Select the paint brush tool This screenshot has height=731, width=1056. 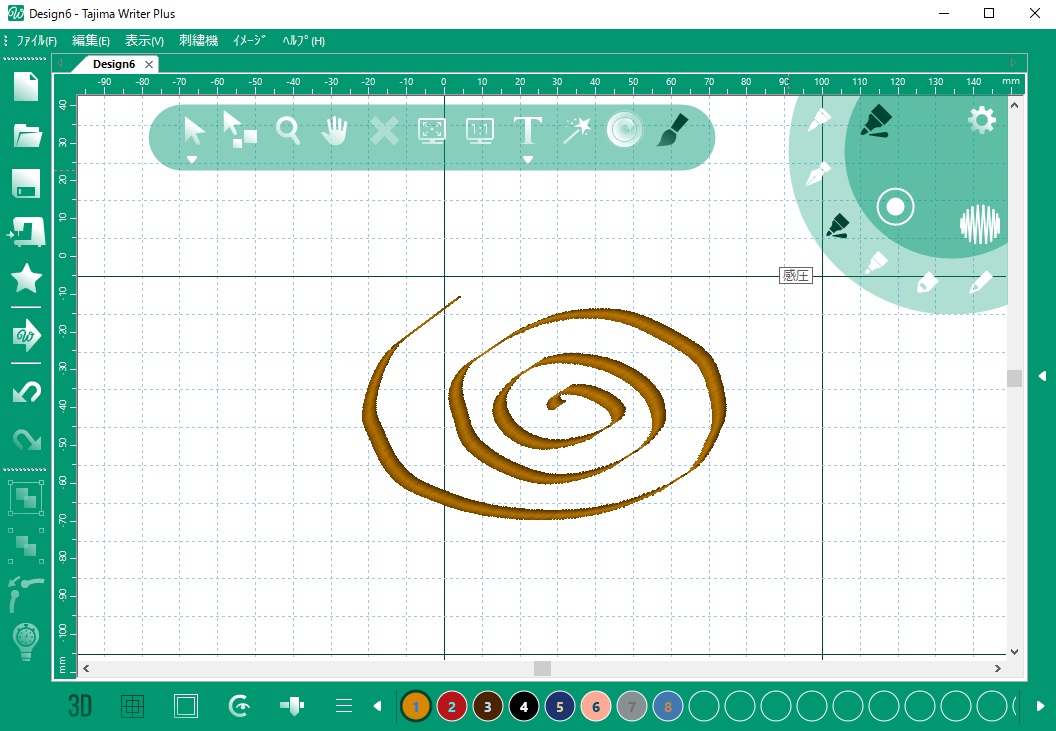coord(672,130)
